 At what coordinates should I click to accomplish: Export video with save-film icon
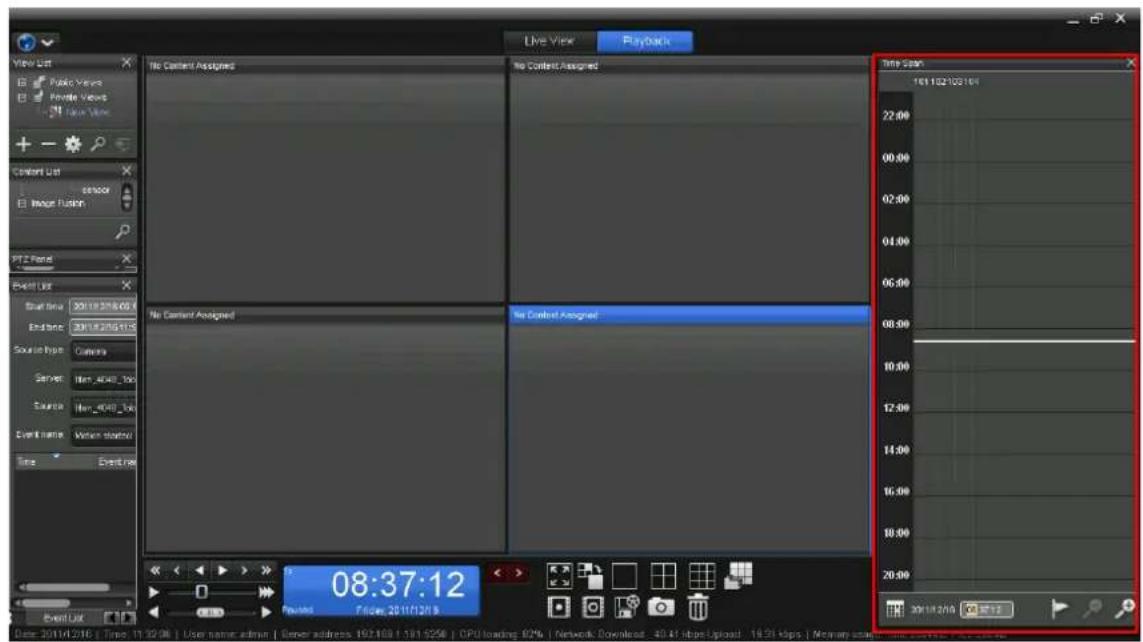626,607
